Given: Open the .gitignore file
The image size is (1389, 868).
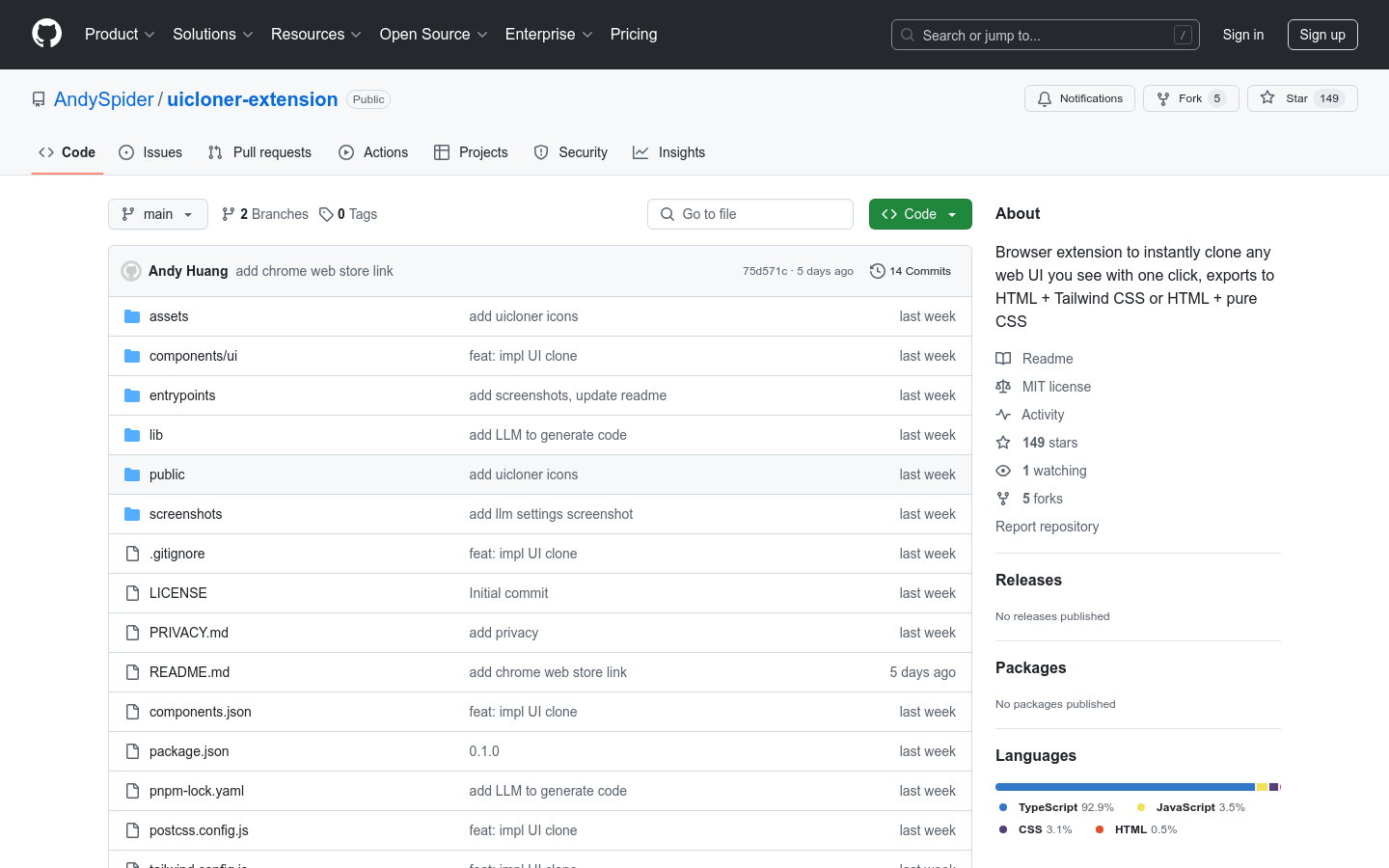Looking at the screenshot, I should [177, 554].
